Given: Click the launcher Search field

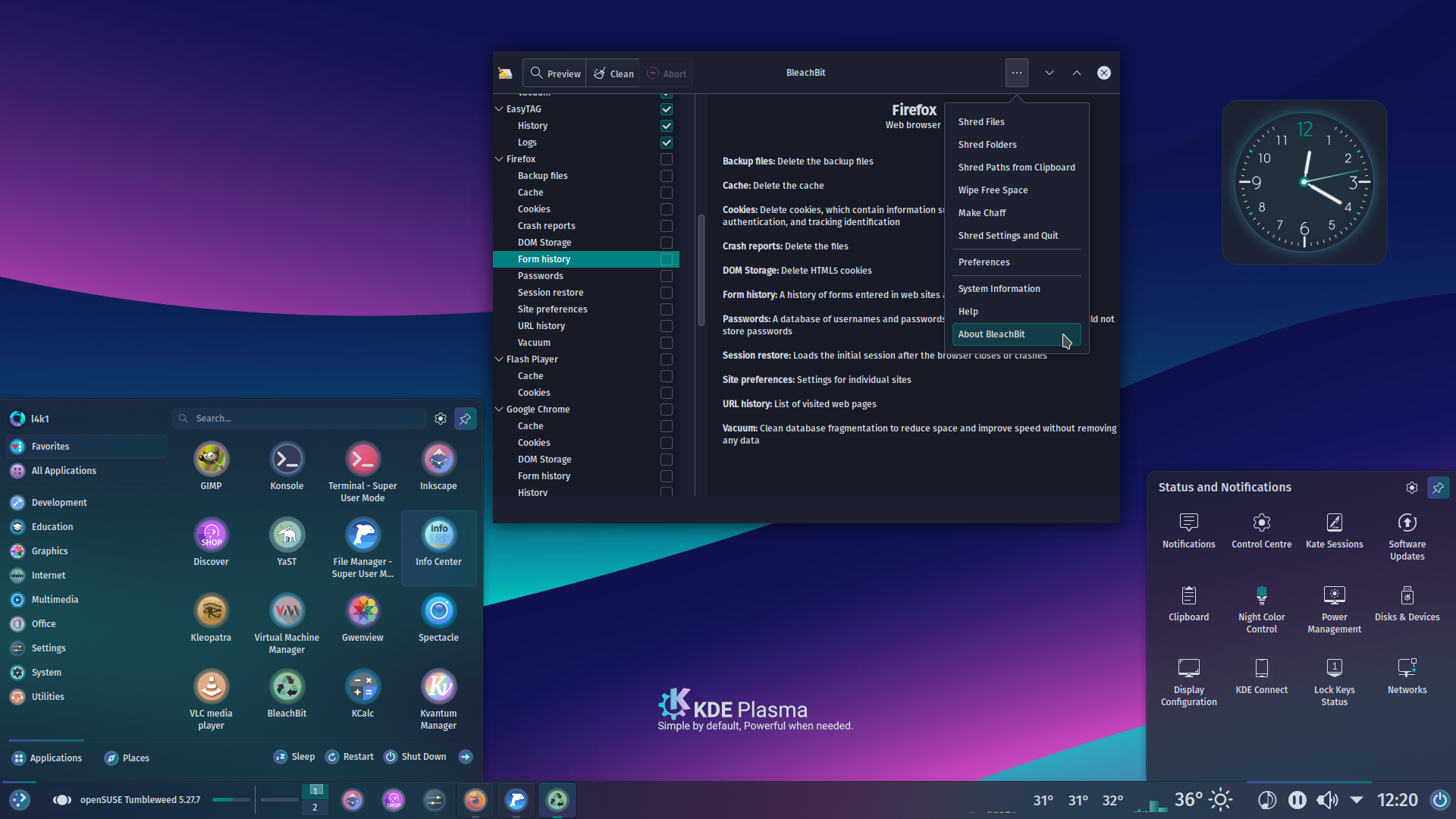Looking at the screenshot, I should pyautogui.click(x=300, y=419).
